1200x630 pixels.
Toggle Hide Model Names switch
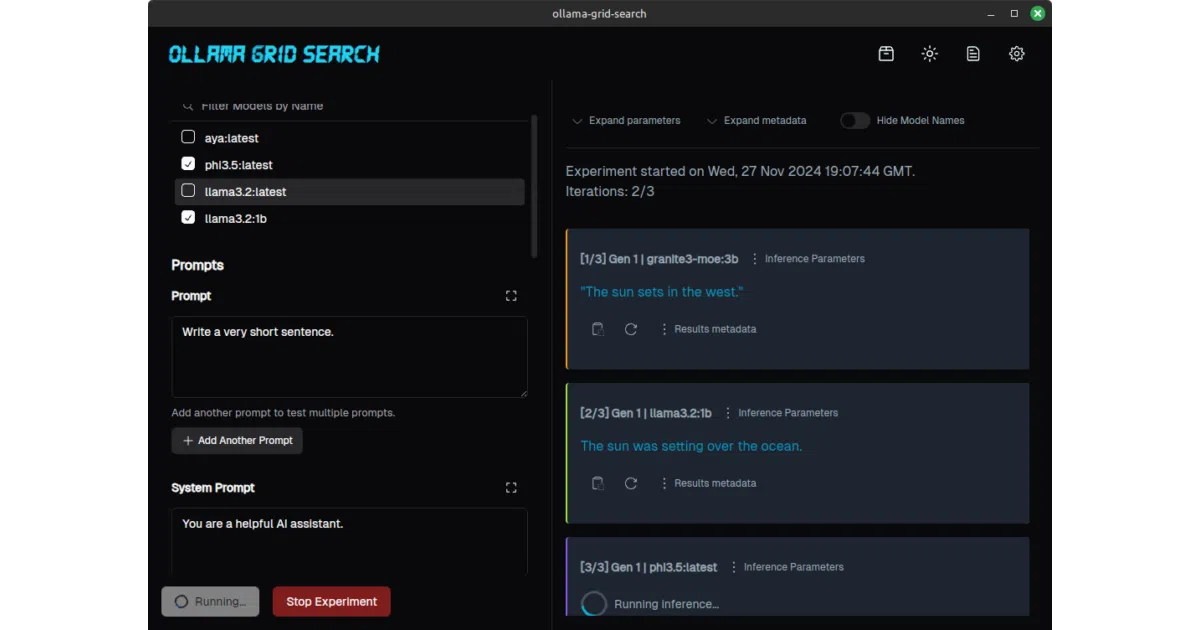854,120
